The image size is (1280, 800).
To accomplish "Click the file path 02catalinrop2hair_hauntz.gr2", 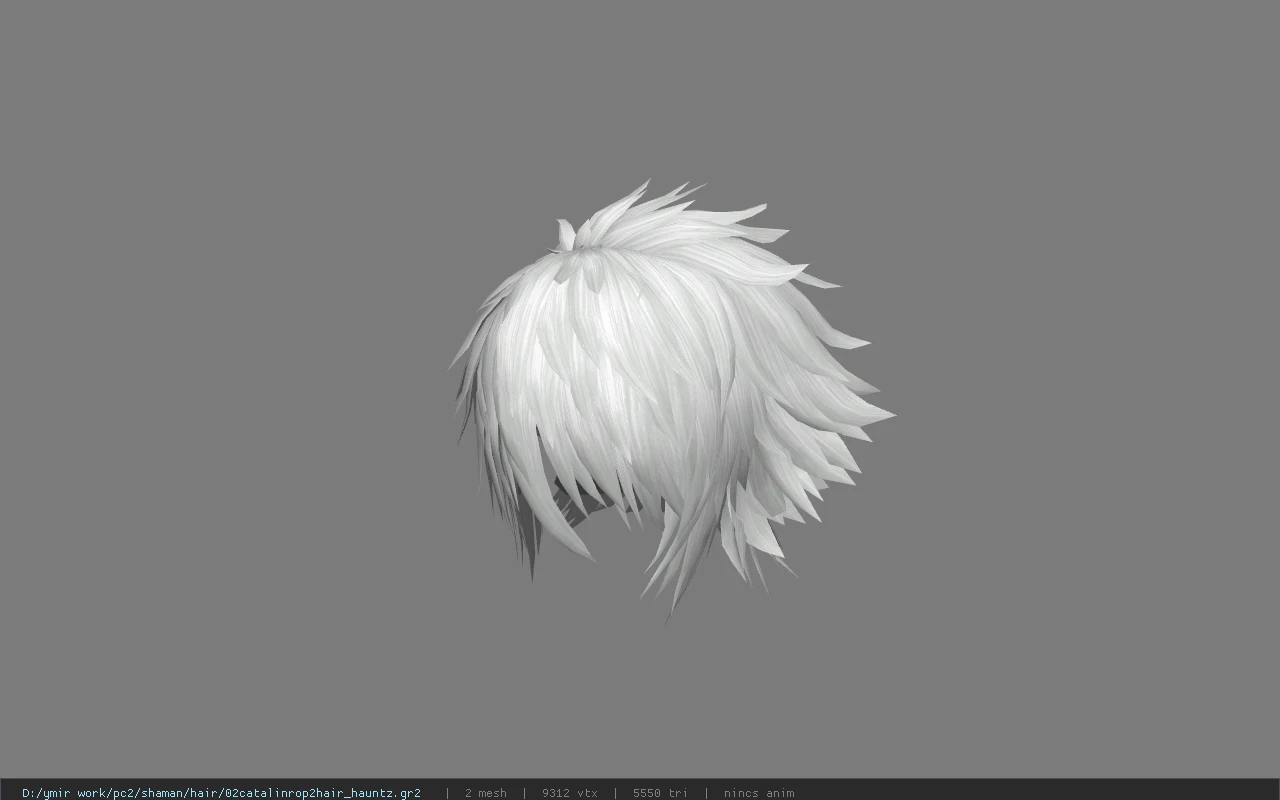I will [x=221, y=793].
